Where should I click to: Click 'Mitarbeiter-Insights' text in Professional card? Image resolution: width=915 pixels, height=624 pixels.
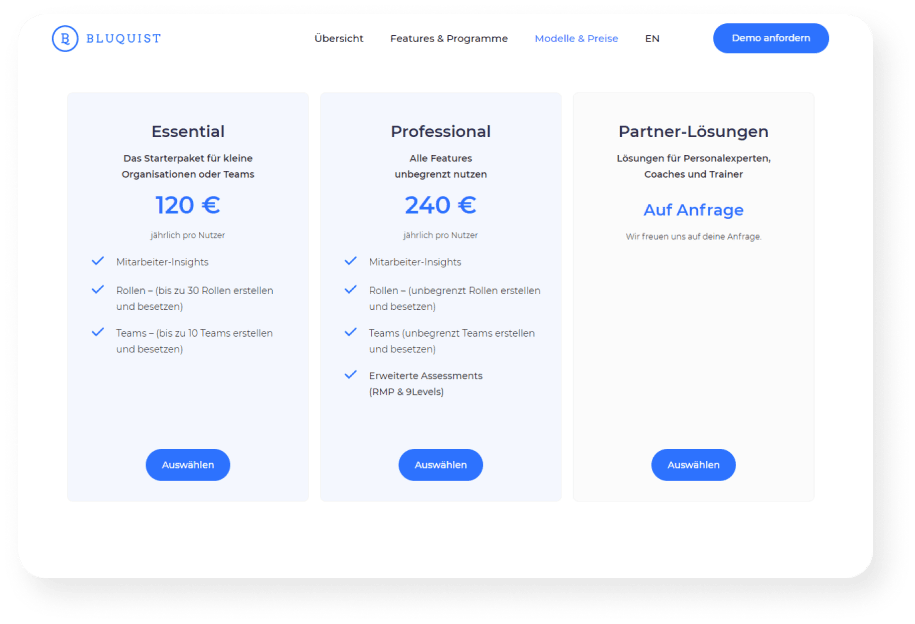tap(415, 262)
